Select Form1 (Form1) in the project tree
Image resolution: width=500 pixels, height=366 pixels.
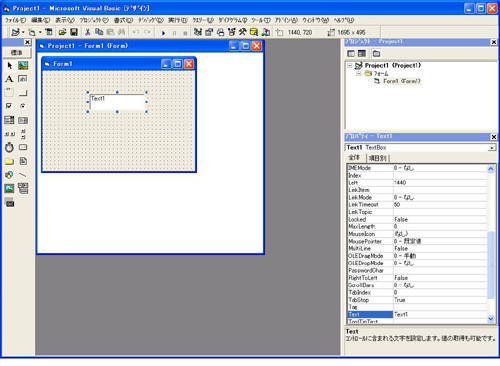[402, 81]
